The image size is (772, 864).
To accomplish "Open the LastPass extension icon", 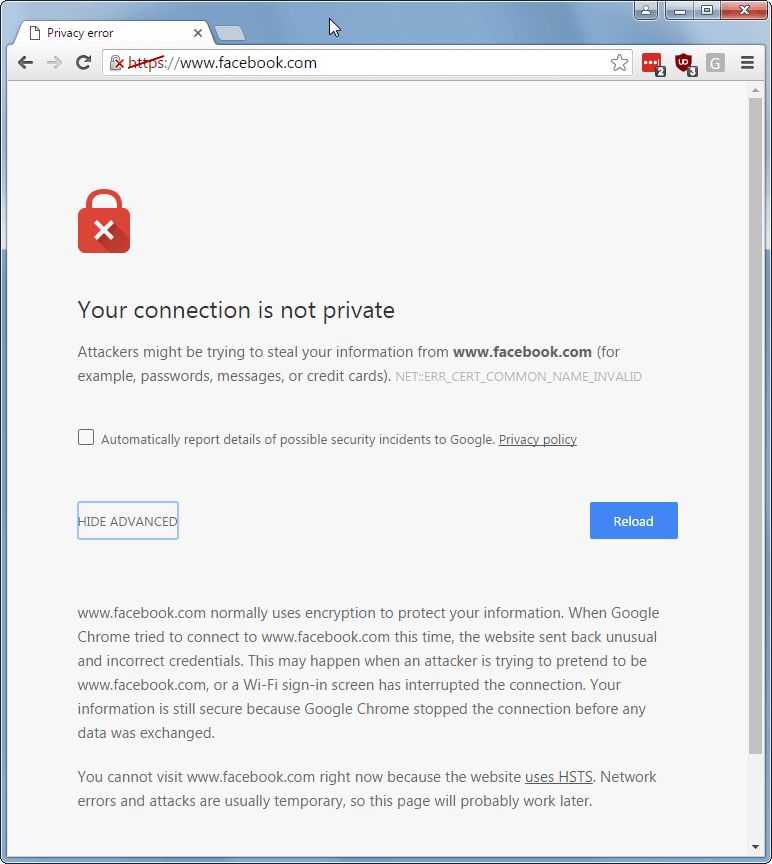I will point(652,63).
